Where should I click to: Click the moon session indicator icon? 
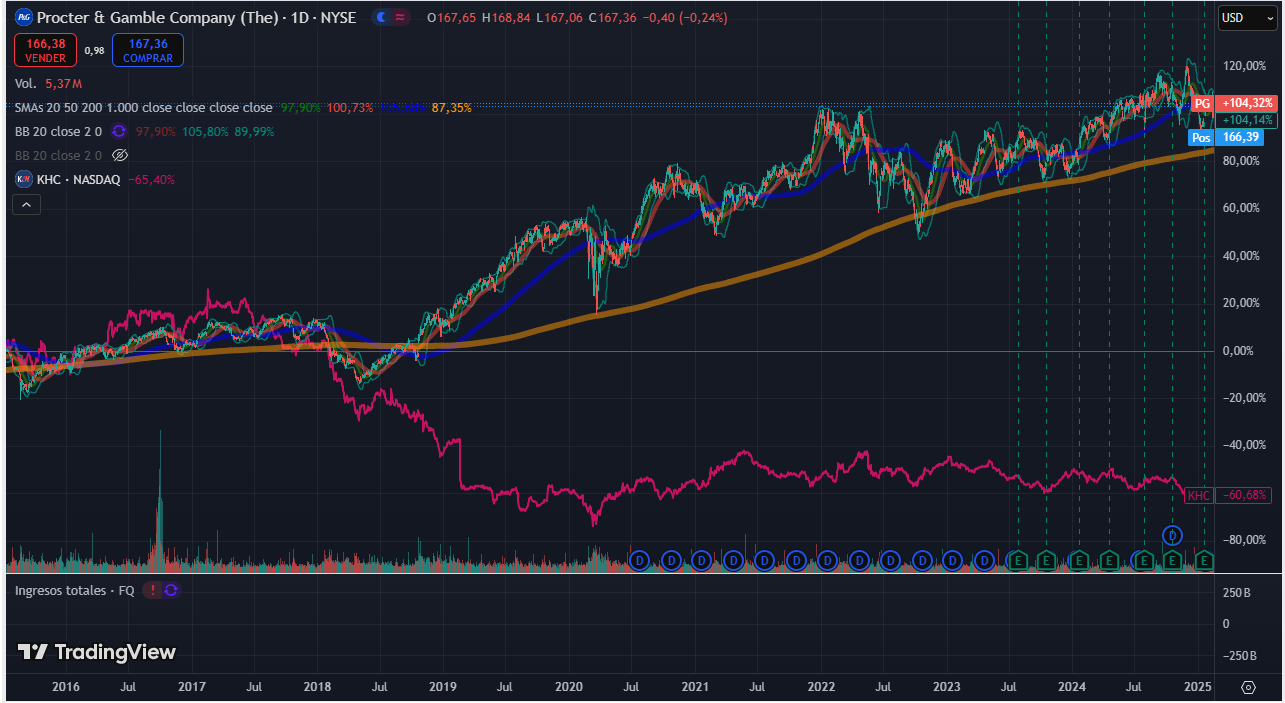click(x=381, y=18)
